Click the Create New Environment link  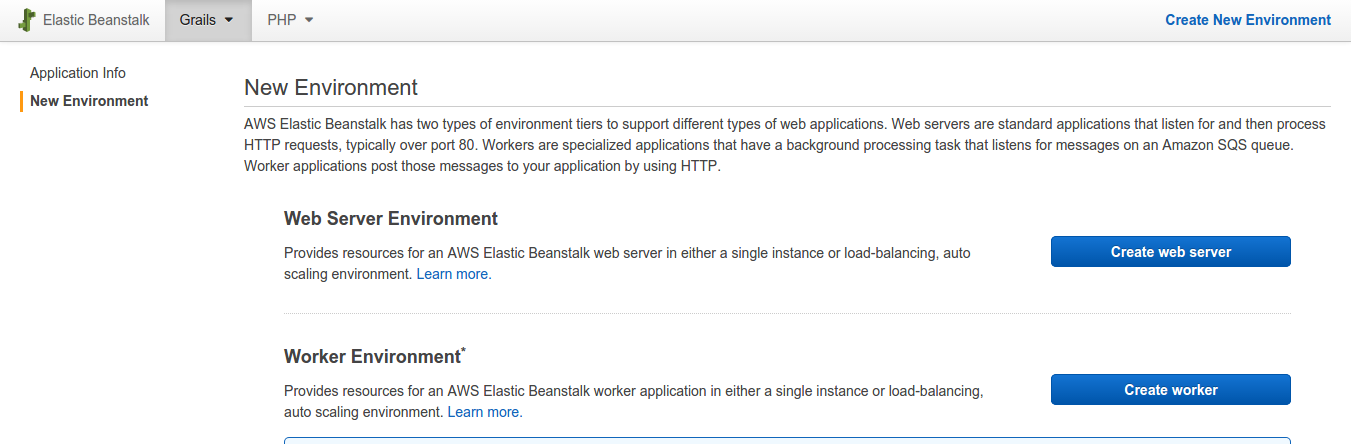pyautogui.click(x=1248, y=20)
